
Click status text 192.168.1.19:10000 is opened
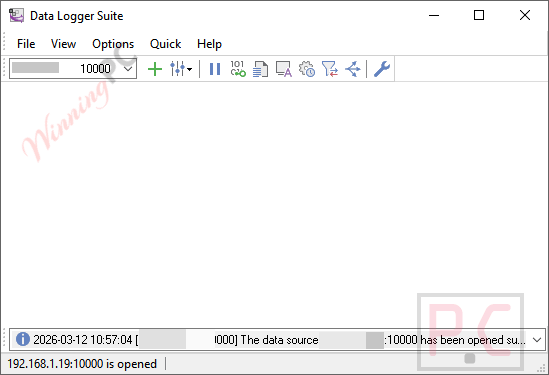(82, 364)
